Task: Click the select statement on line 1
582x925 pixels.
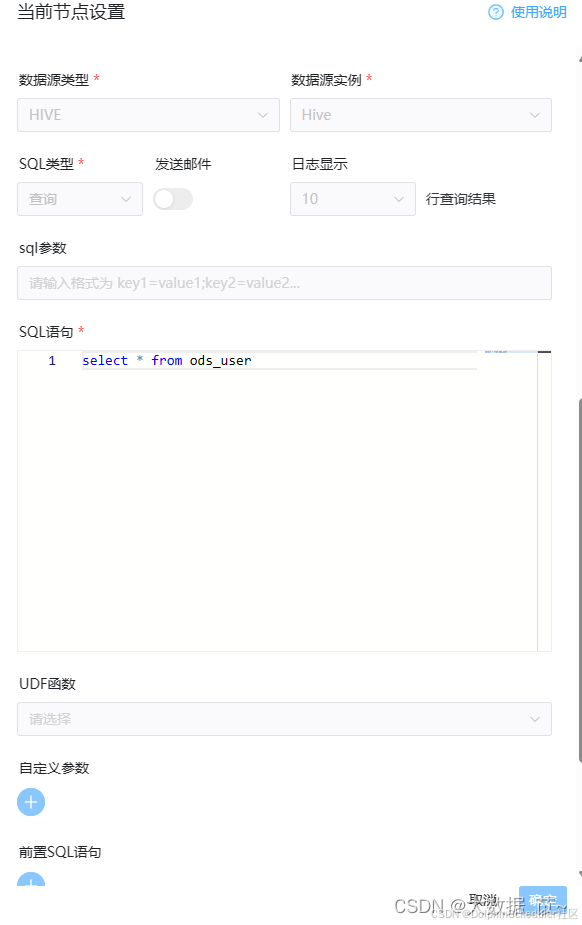Action: point(167,360)
